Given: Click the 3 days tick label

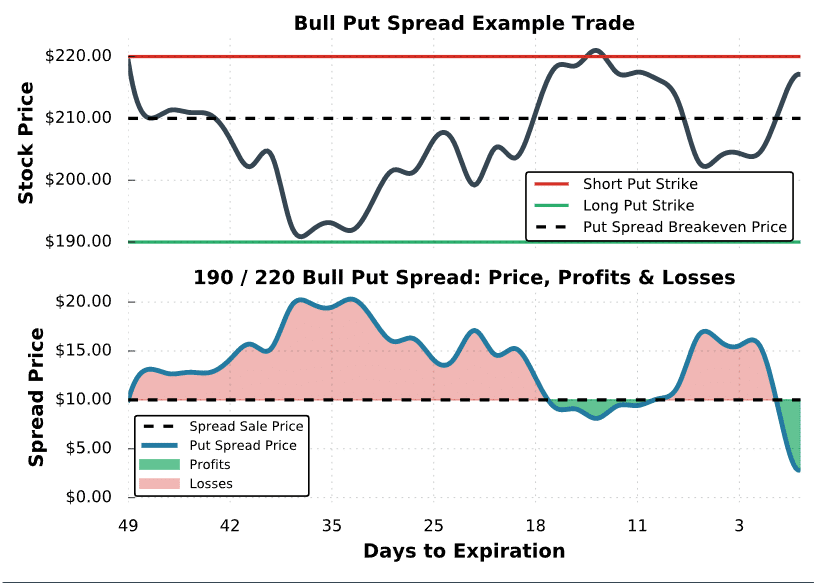Looking at the screenshot, I should [739, 526].
